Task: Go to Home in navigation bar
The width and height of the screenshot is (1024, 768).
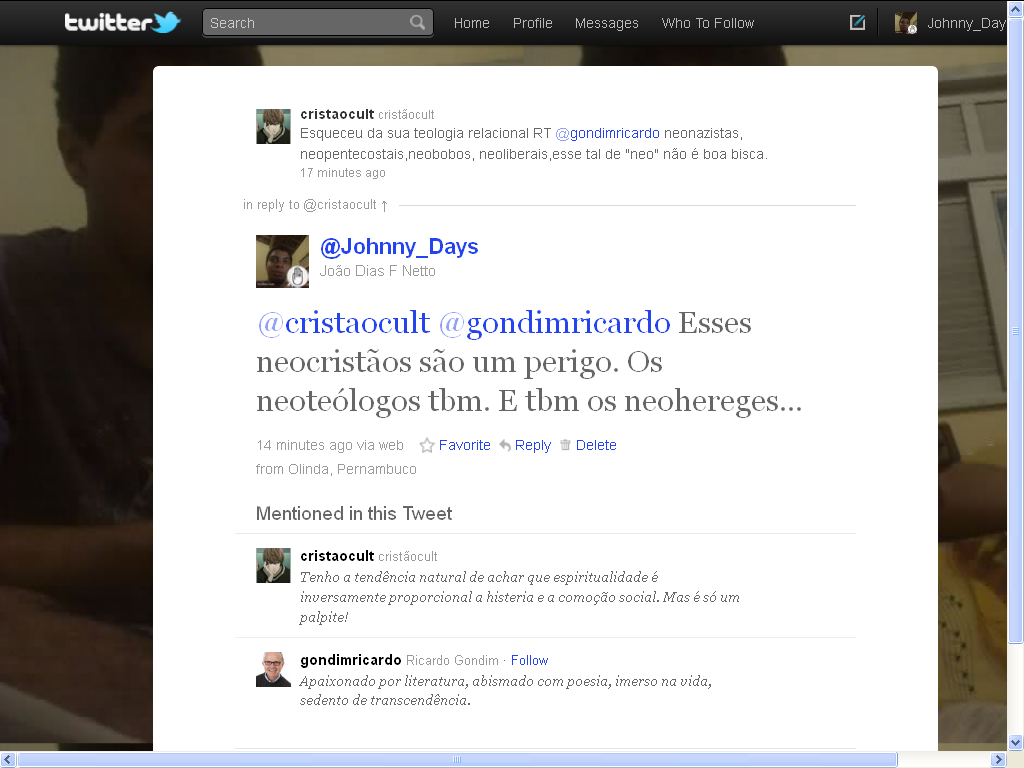Action: pos(472,23)
